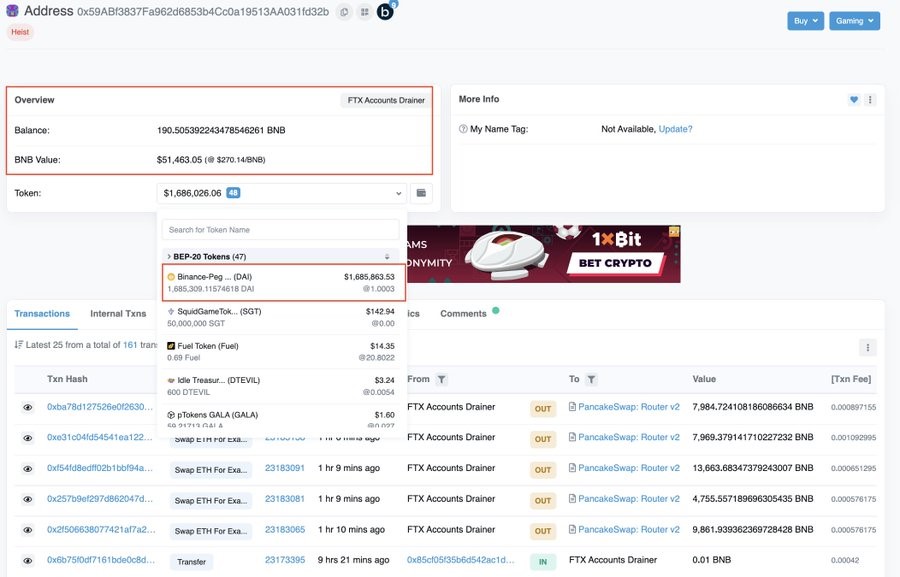Image resolution: width=900 pixels, height=577 pixels.
Task: Click value 7,984.724108186086634 BNB
Action: pyautogui.click(x=752, y=407)
